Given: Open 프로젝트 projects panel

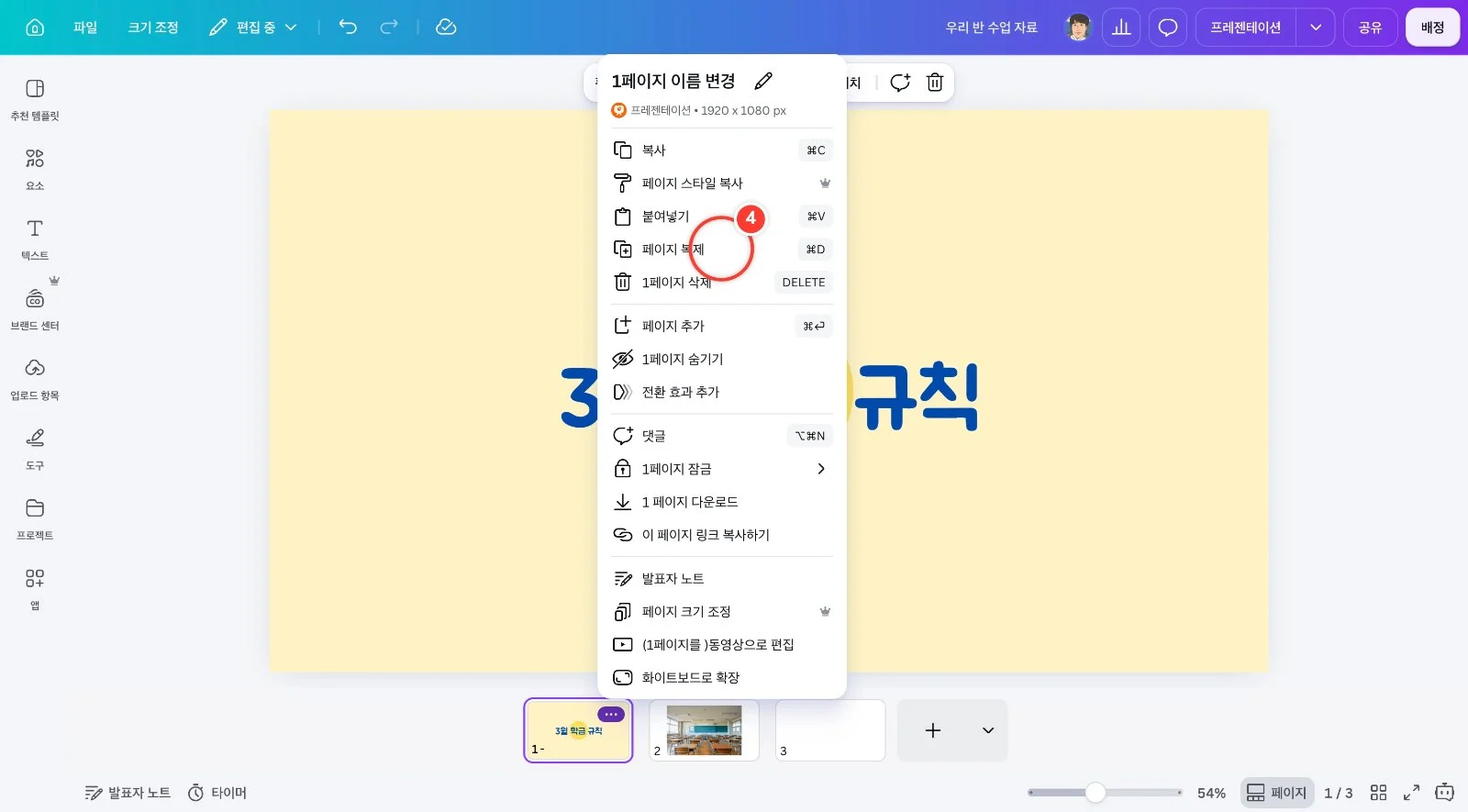Looking at the screenshot, I should pos(35,519).
